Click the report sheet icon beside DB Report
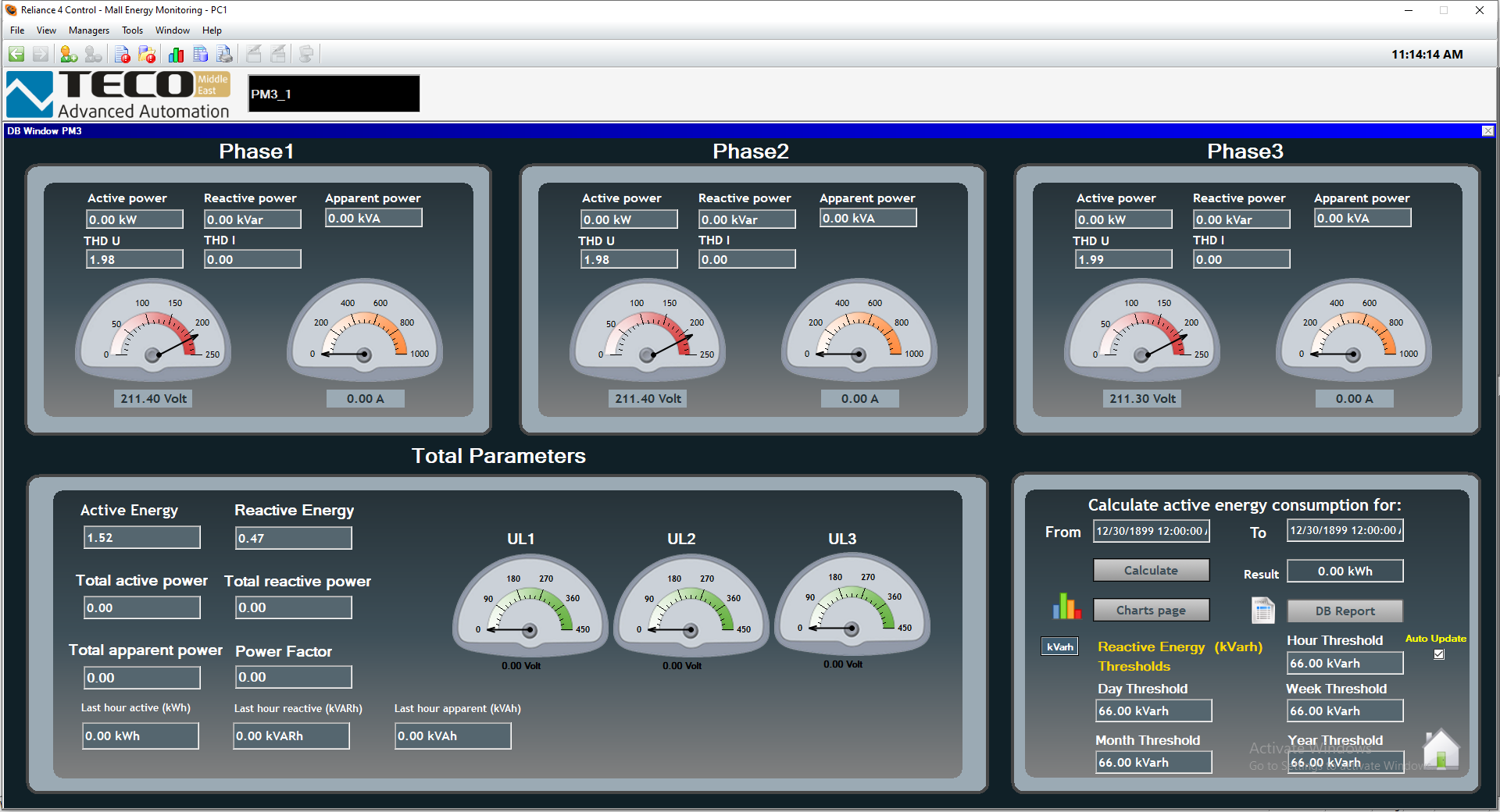Viewport: 1500px width, 812px height. pos(1262,610)
